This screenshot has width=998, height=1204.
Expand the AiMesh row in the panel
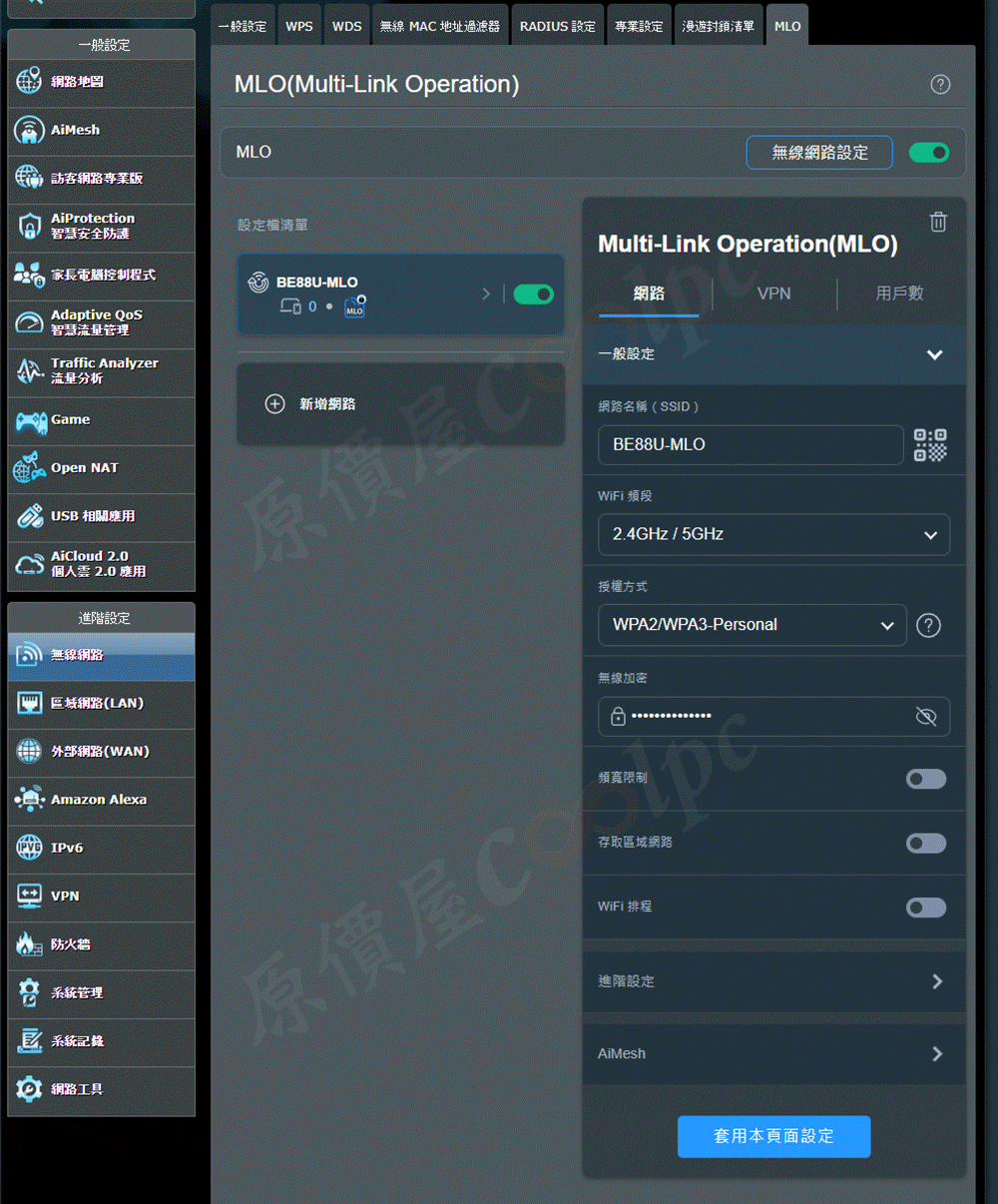point(773,1054)
